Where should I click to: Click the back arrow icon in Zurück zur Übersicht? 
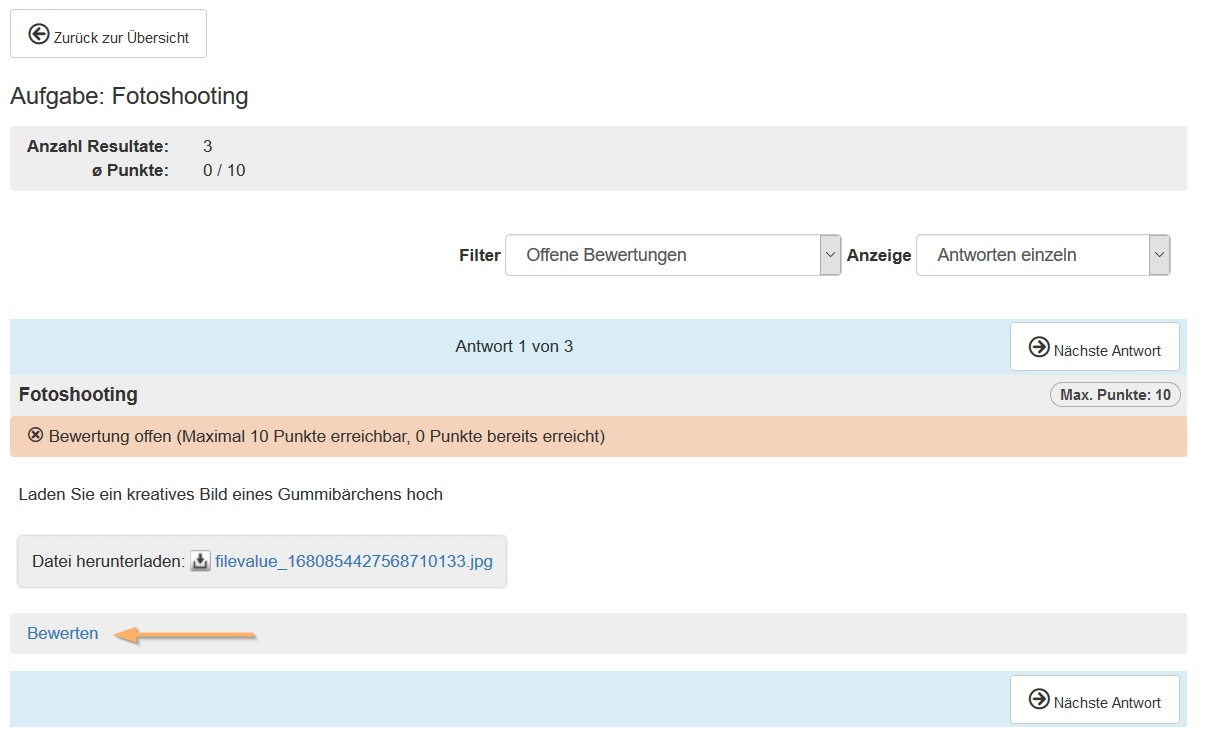pos(39,35)
